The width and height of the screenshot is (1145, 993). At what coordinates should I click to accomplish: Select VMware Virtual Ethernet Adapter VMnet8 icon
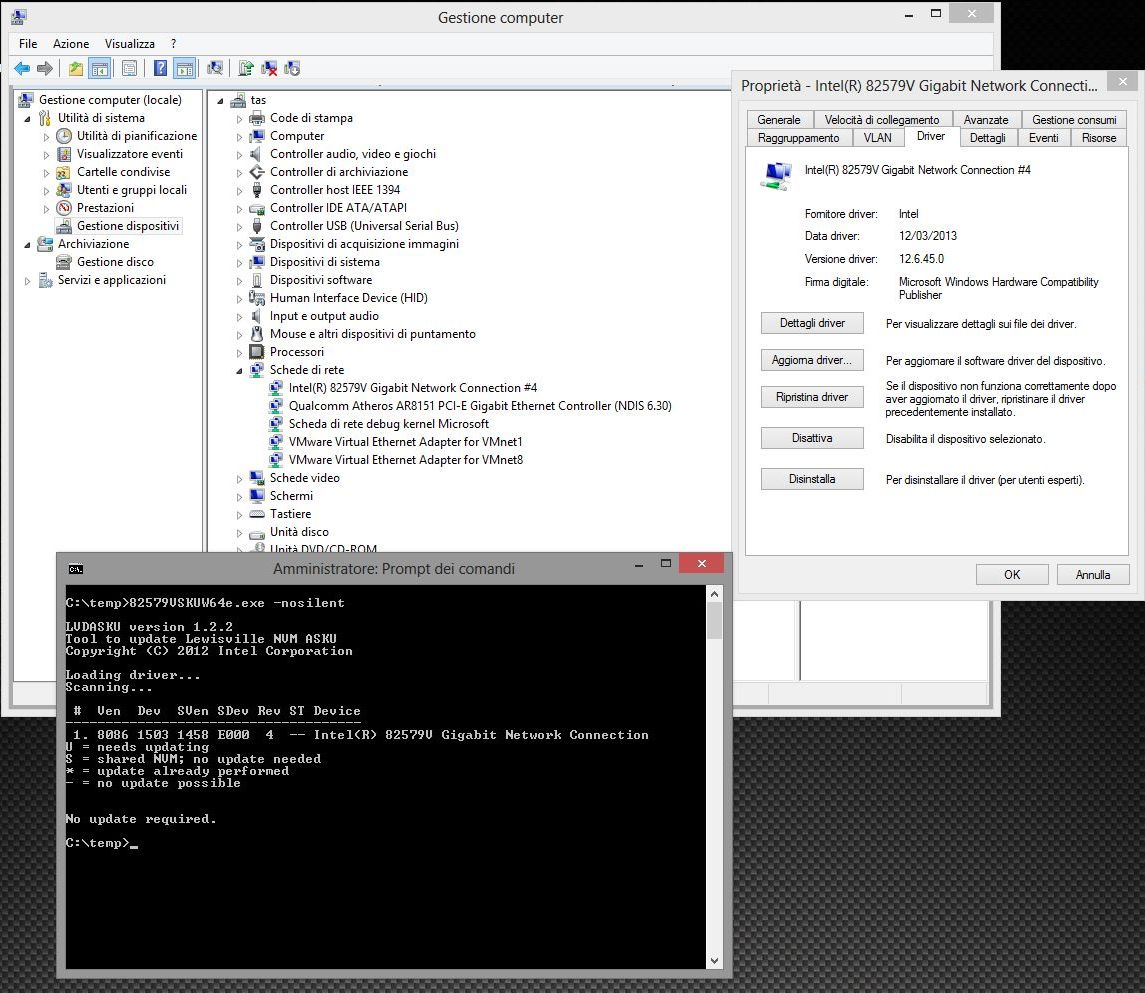pyautogui.click(x=276, y=460)
